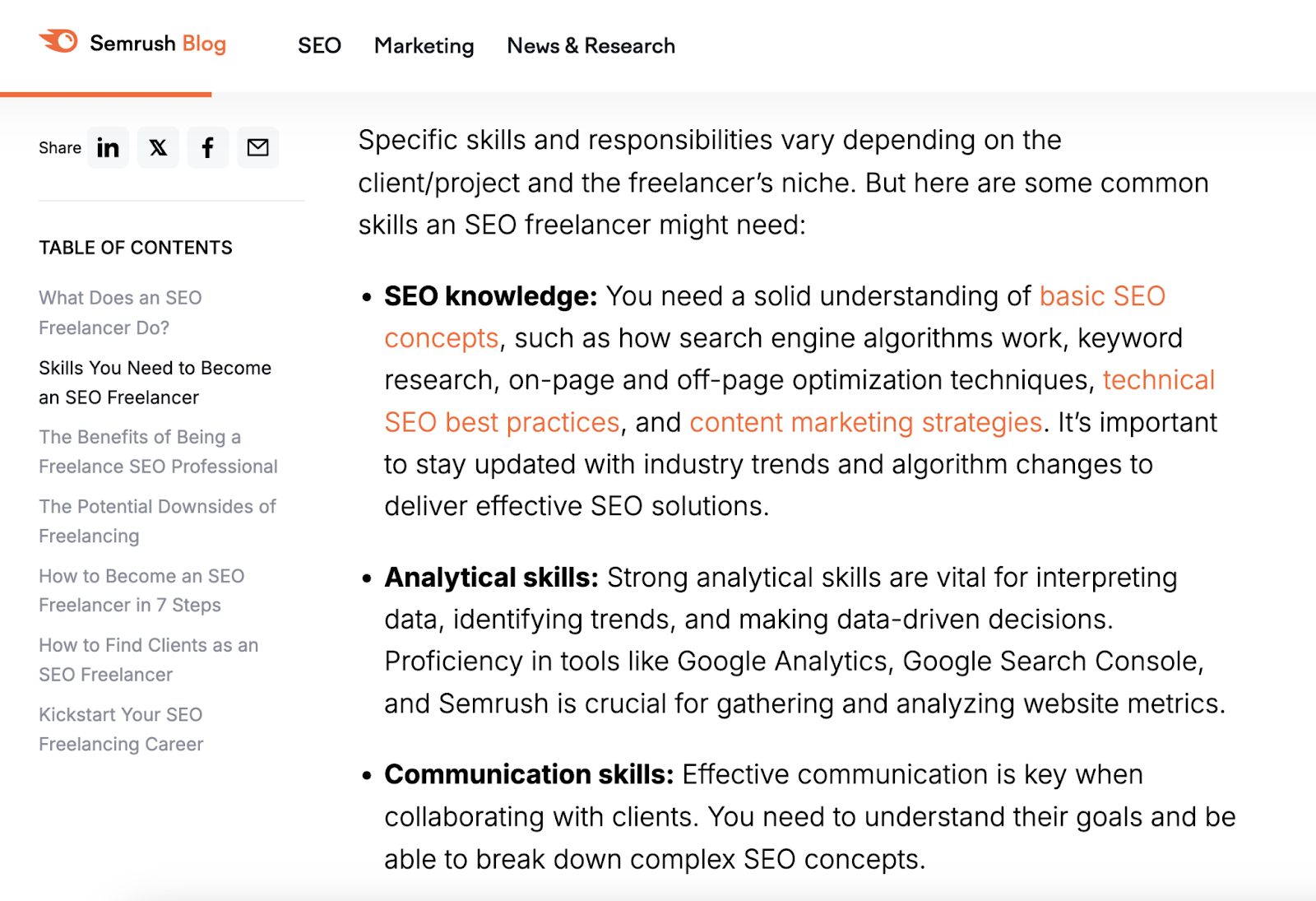Share the article on Facebook
Viewport: 1316px width, 901px height.
point(208,147)
